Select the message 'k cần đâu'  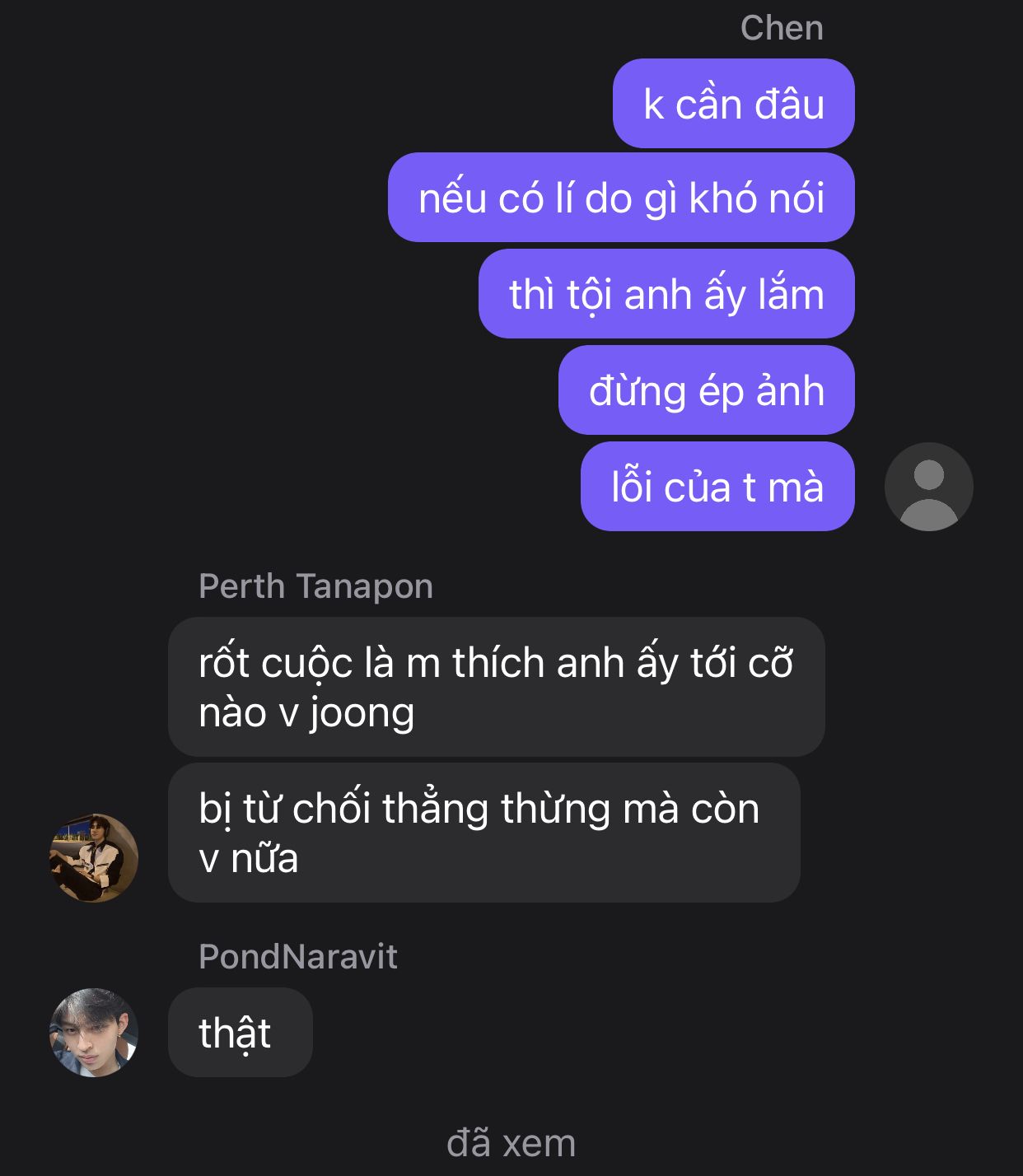[733, 104]
